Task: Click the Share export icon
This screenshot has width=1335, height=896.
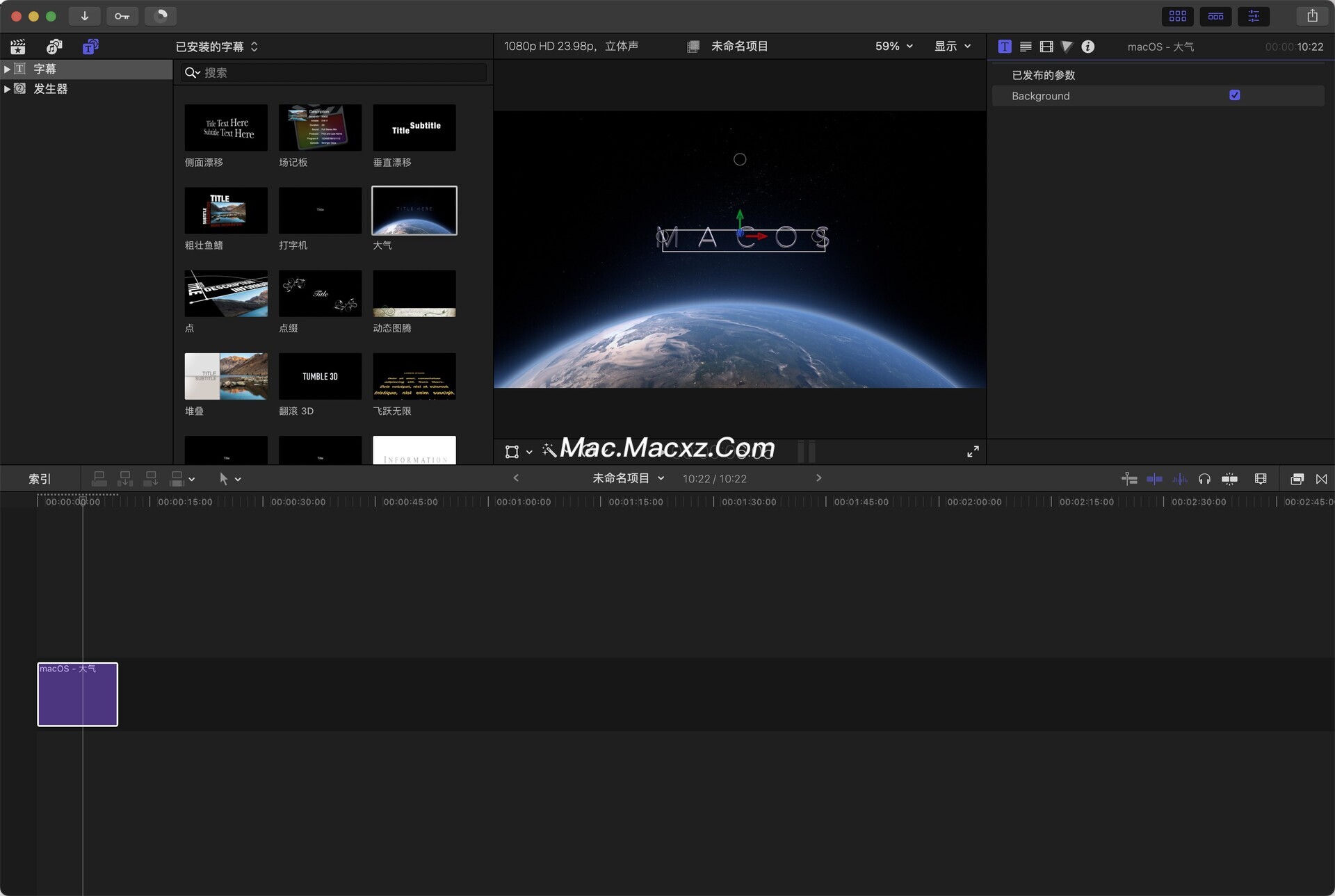Action: (1312, 16)
